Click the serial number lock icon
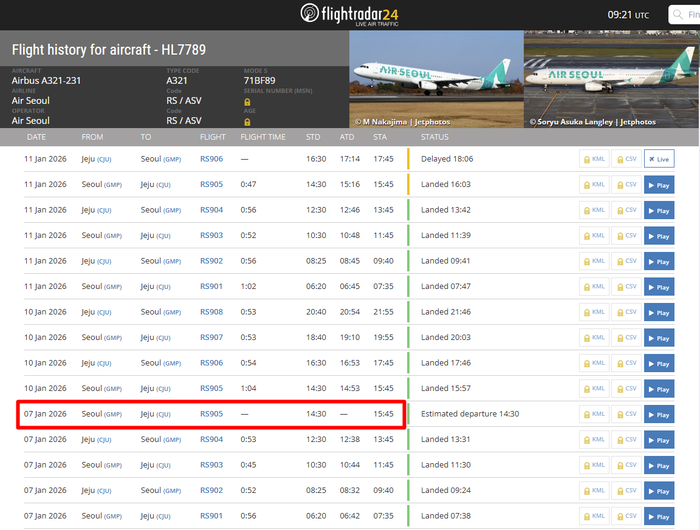Screen dimensions: 700x530 [x=247, y=102]
